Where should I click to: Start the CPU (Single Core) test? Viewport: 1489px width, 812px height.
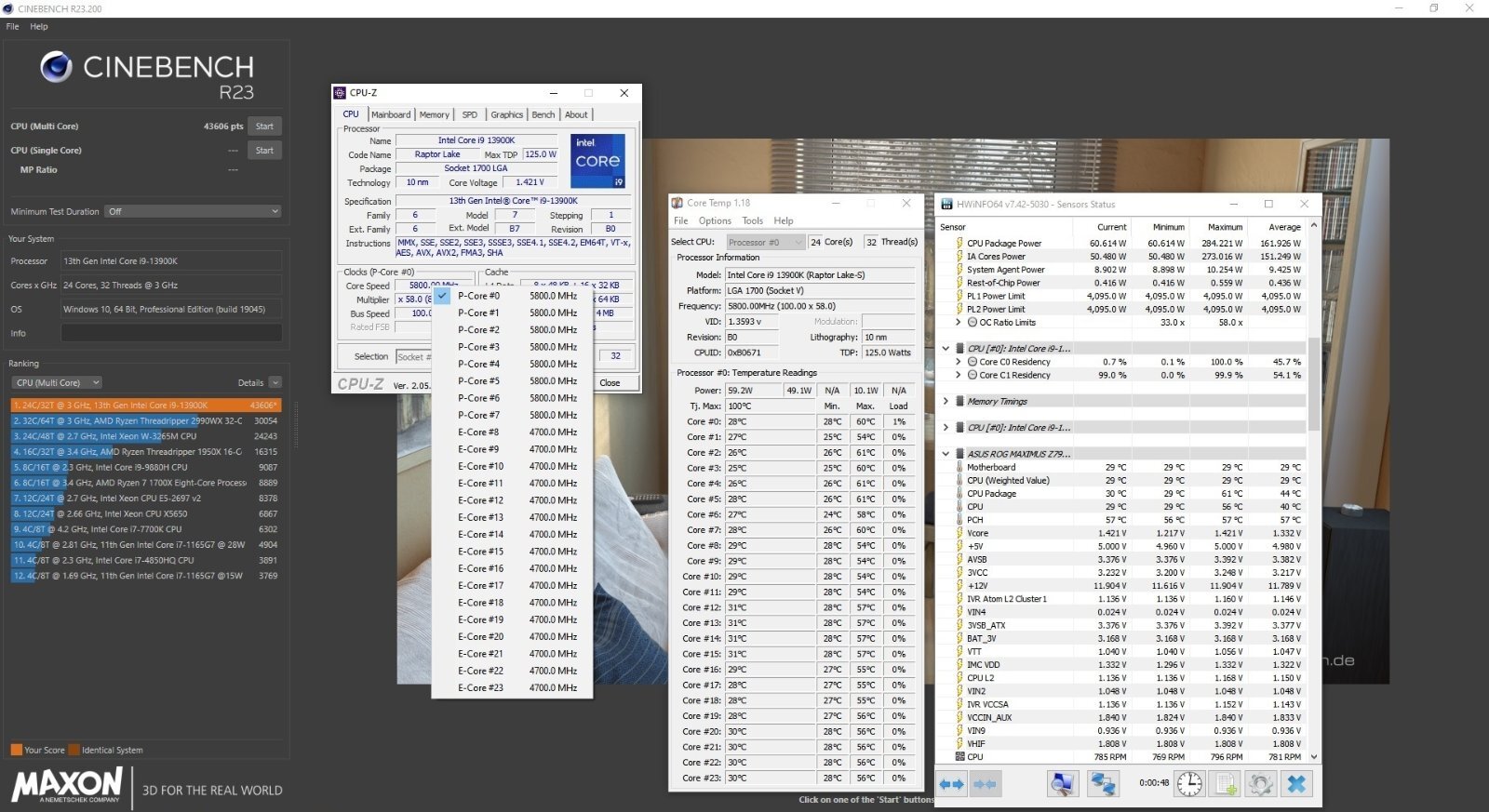point(265,150)
